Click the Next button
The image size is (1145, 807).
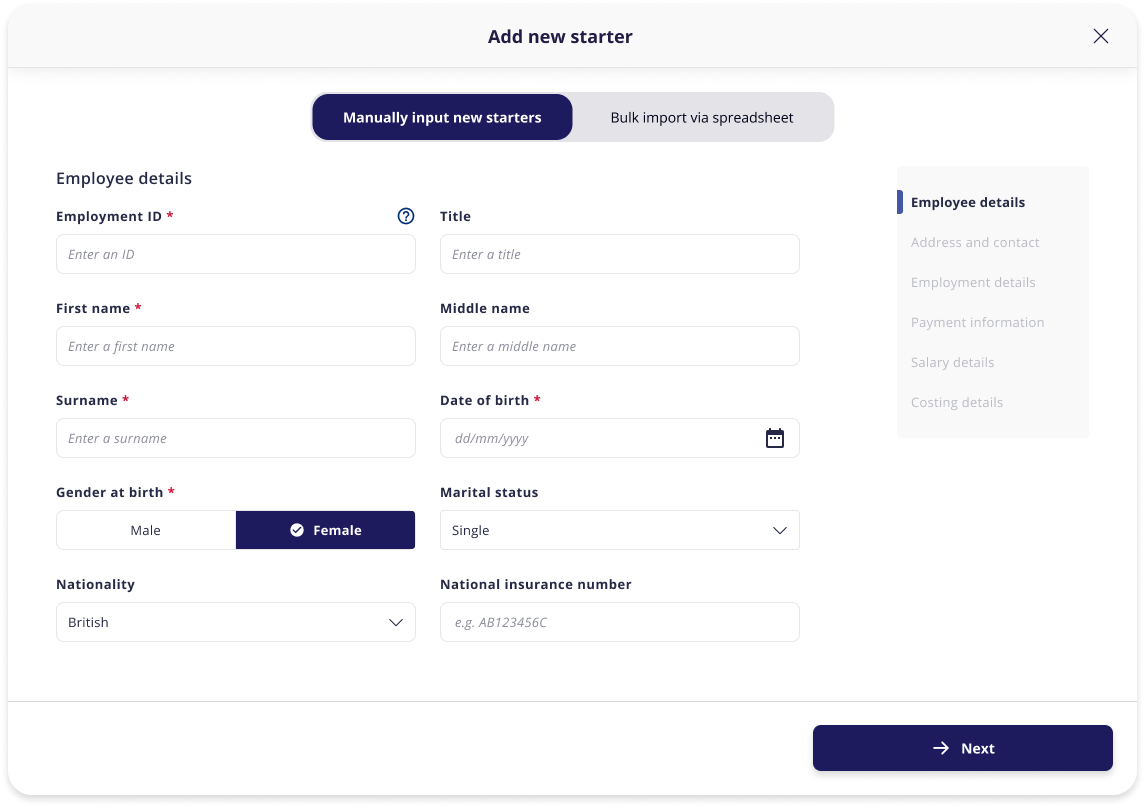pos(962,748)
